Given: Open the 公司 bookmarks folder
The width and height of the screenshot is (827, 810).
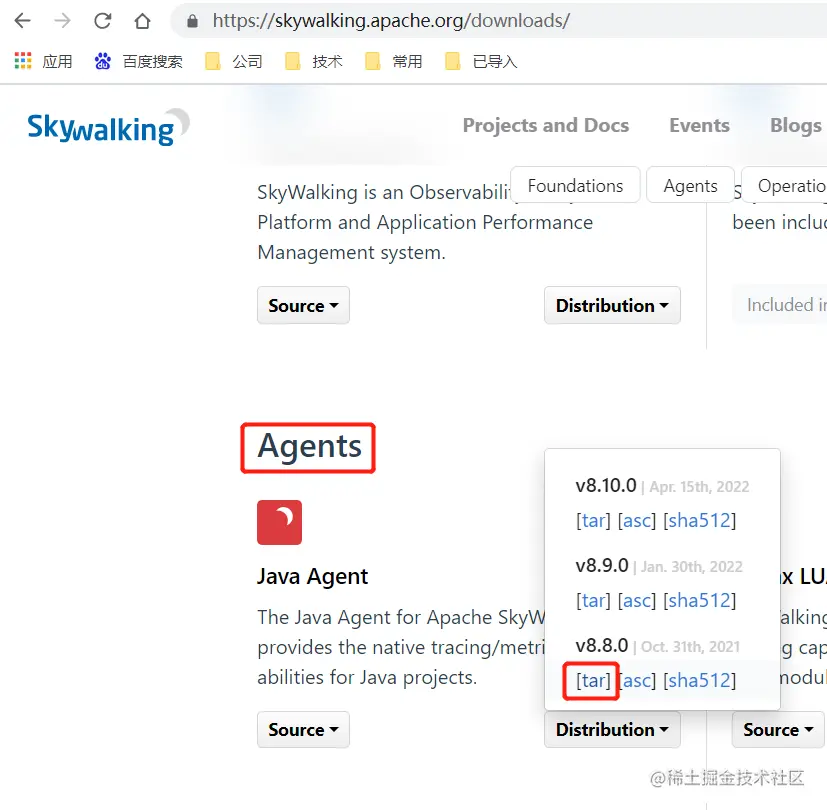Looking at the screenshot, I should tap(234, 62).
